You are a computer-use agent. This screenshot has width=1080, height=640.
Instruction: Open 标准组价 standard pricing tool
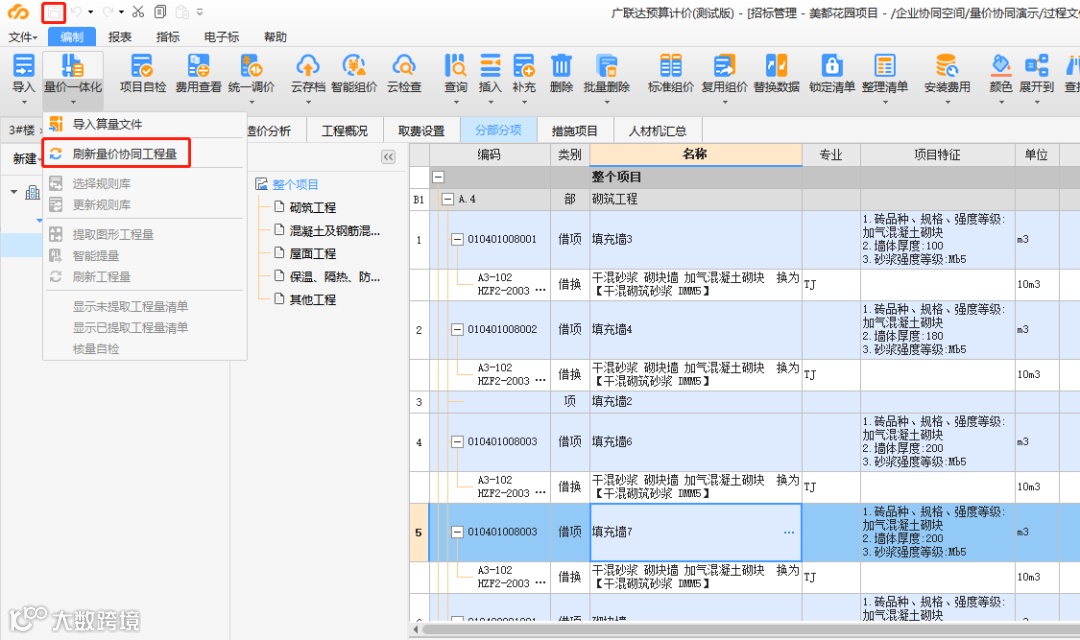coord(671,73)
